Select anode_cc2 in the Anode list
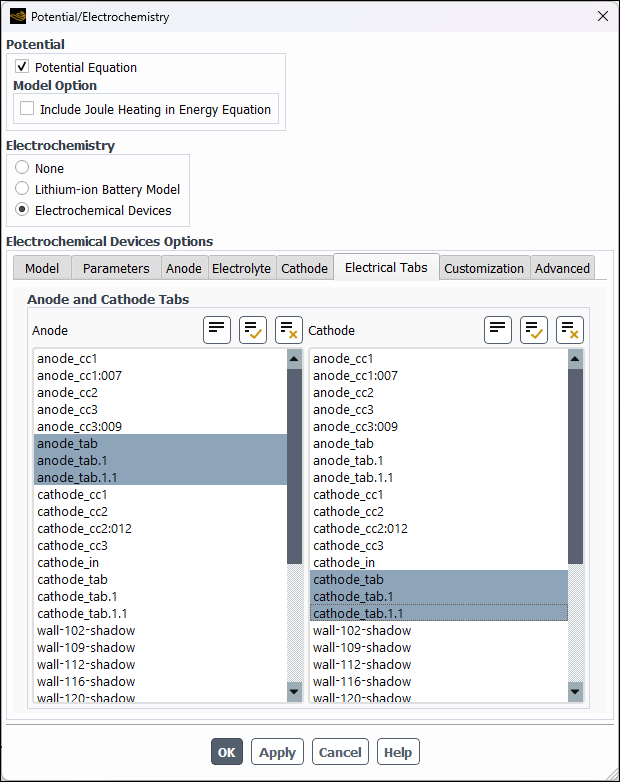The image size is (620, 782). [x=160, y=392]
